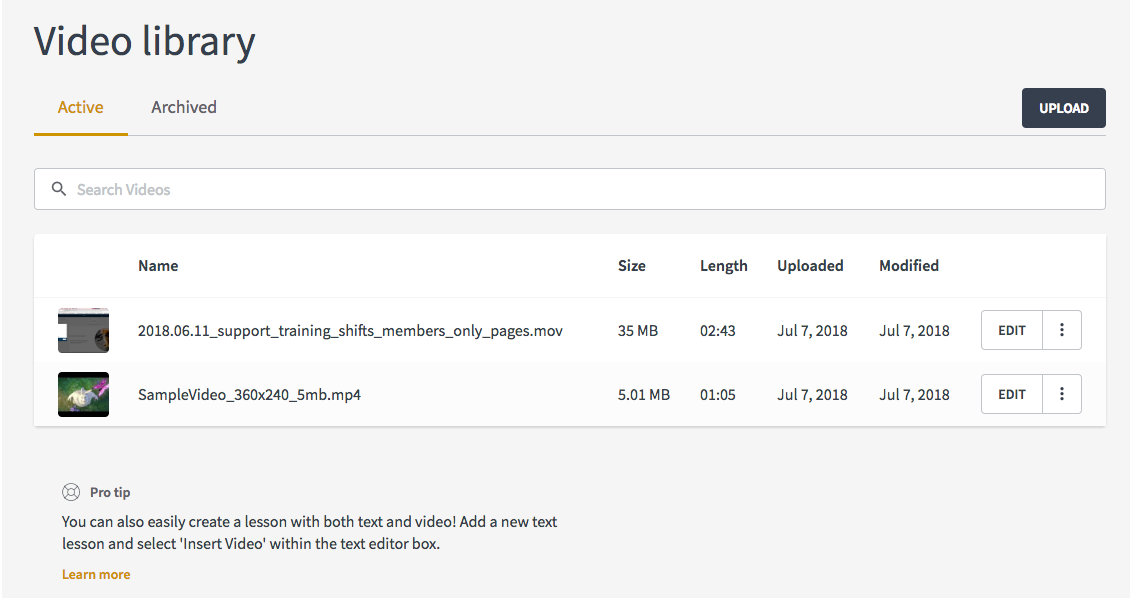Click the lifebuoy Pro tip icon
Screen dimensions: 1130x598
70,492
